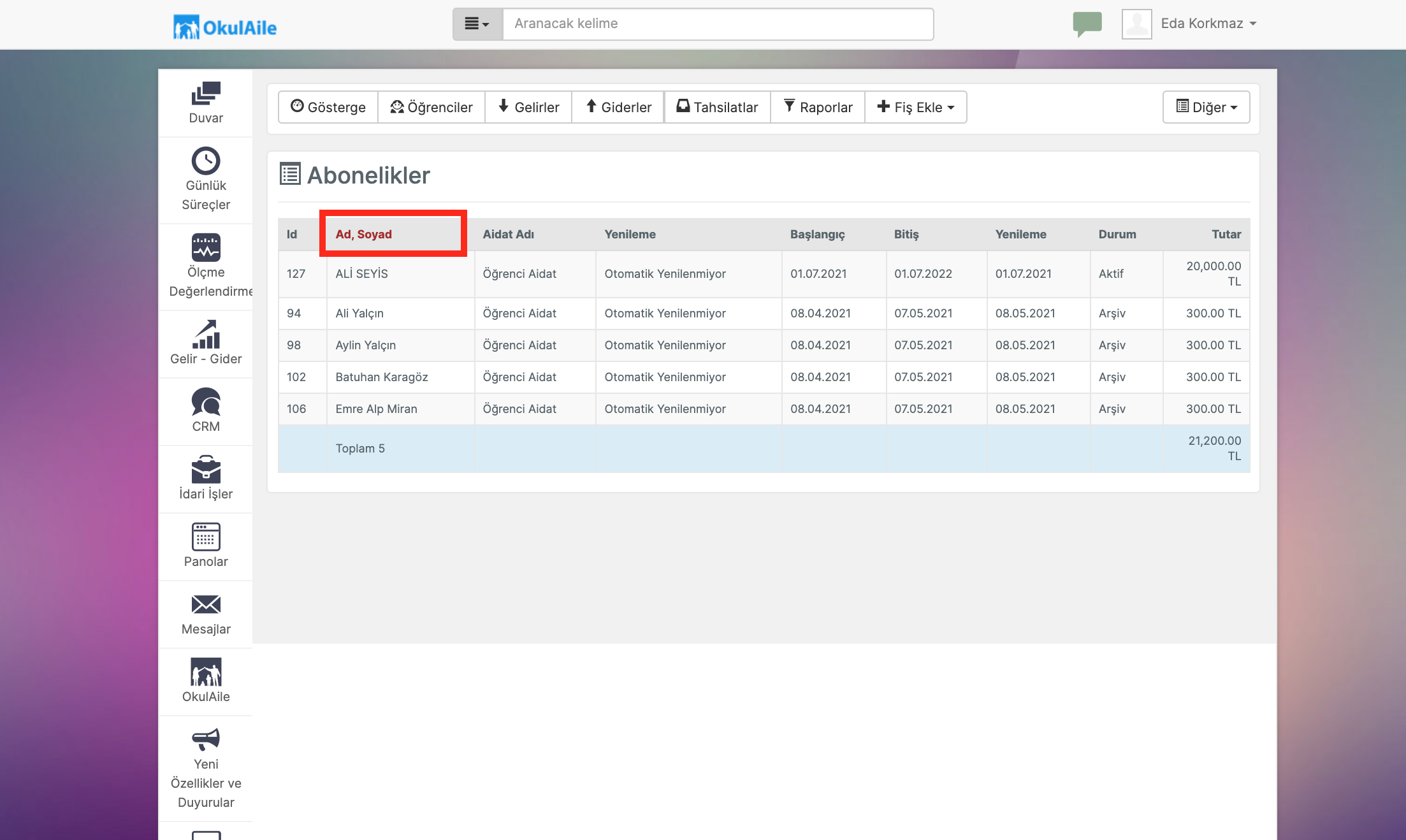Open the search filter menu dropdown
Viewport: 1406px width, 840px height.
tap(477, 24)
